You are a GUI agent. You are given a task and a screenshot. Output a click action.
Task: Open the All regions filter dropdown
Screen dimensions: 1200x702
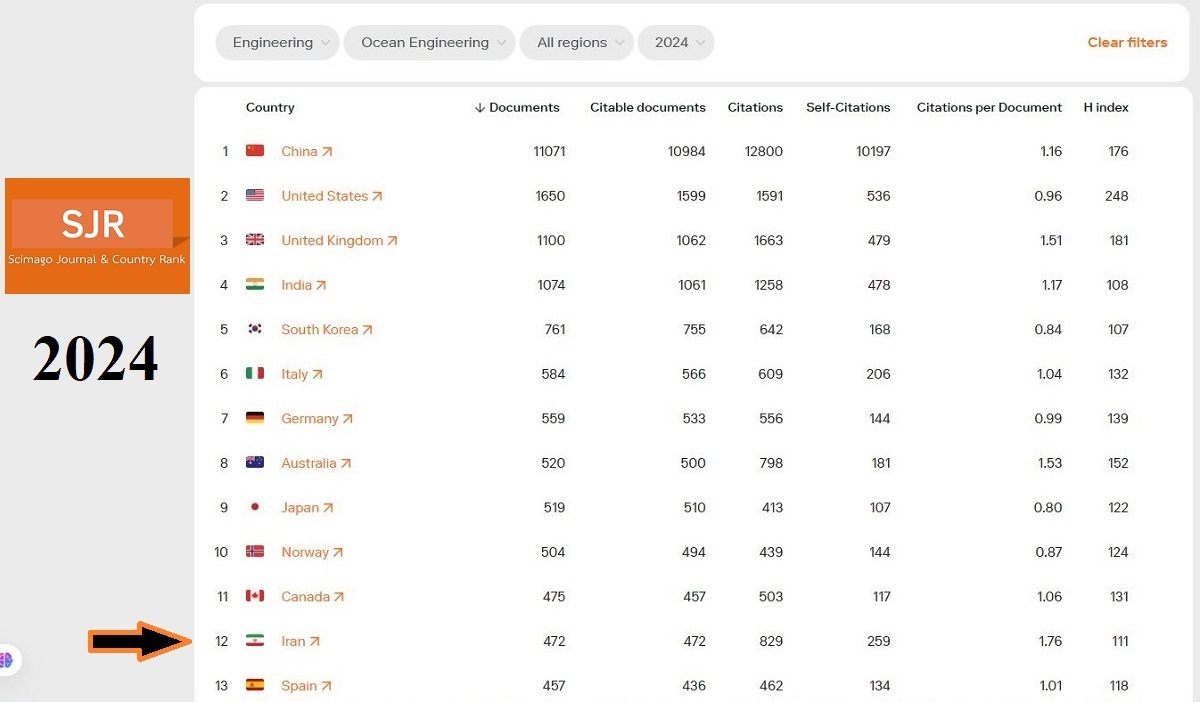pyautogui.click(x=576, y=43)
